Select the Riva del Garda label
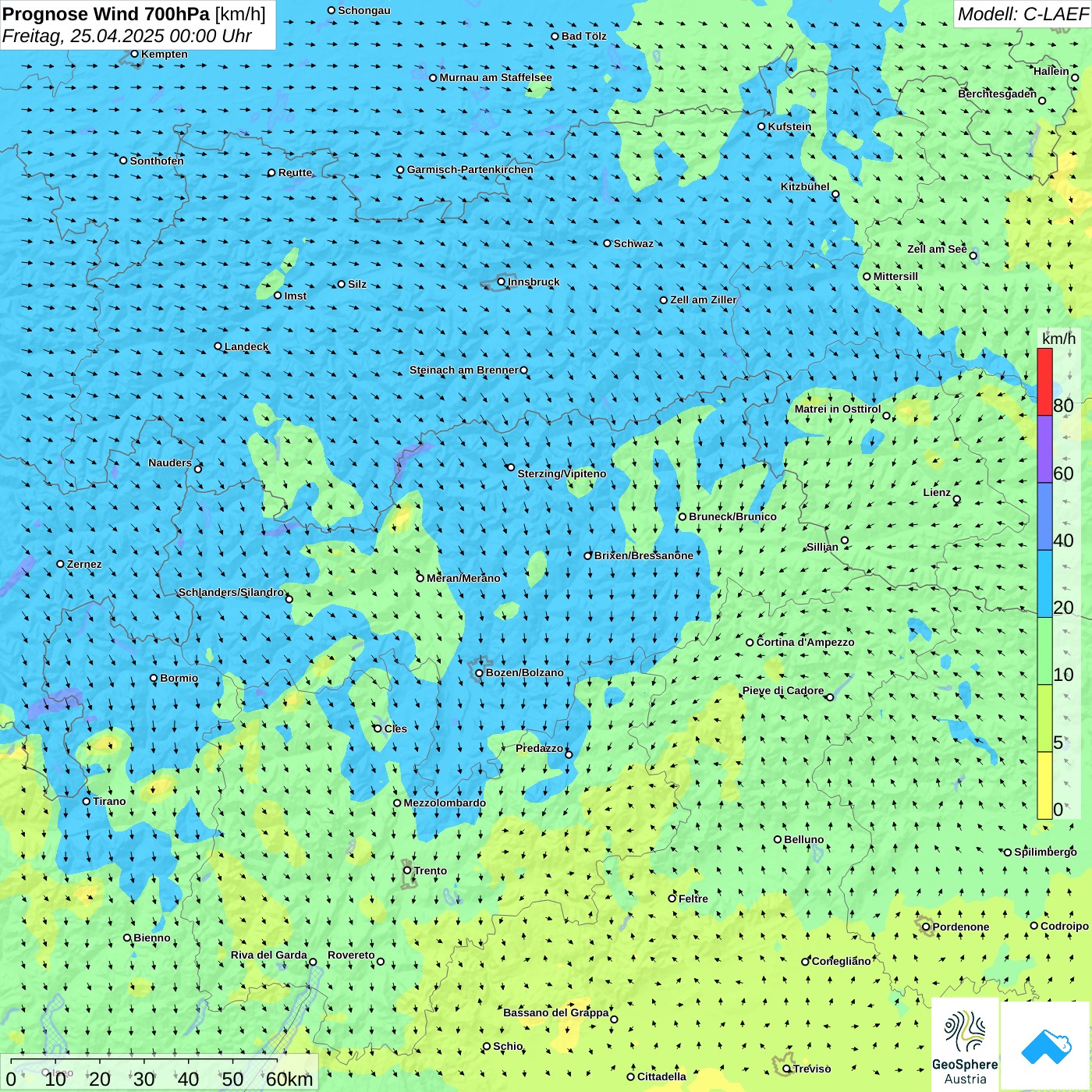 point(269,955)
